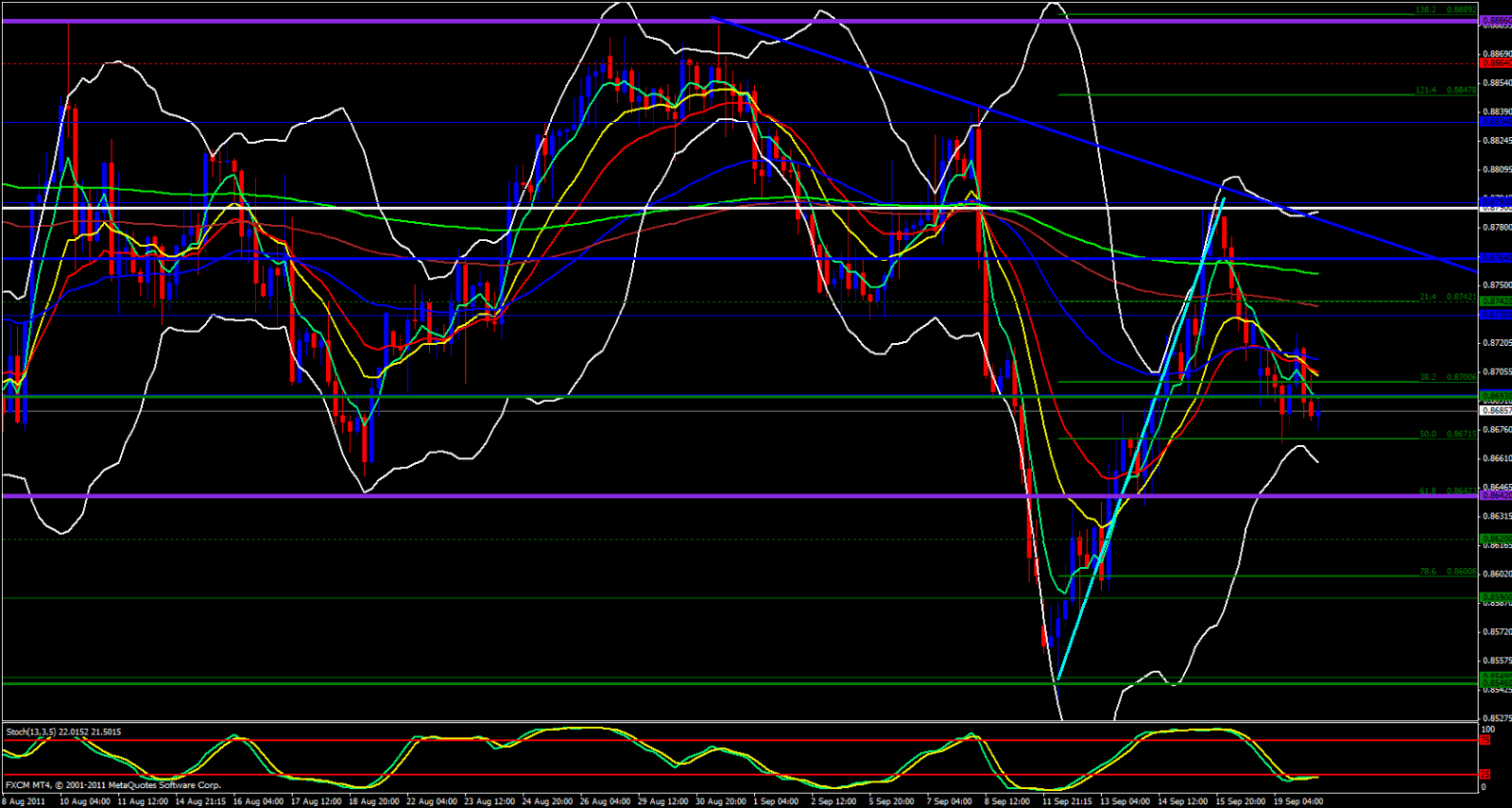Select the blue 0.8834 price level tag
This screenshot has width=1512, height=808.
pos(1495,122)
